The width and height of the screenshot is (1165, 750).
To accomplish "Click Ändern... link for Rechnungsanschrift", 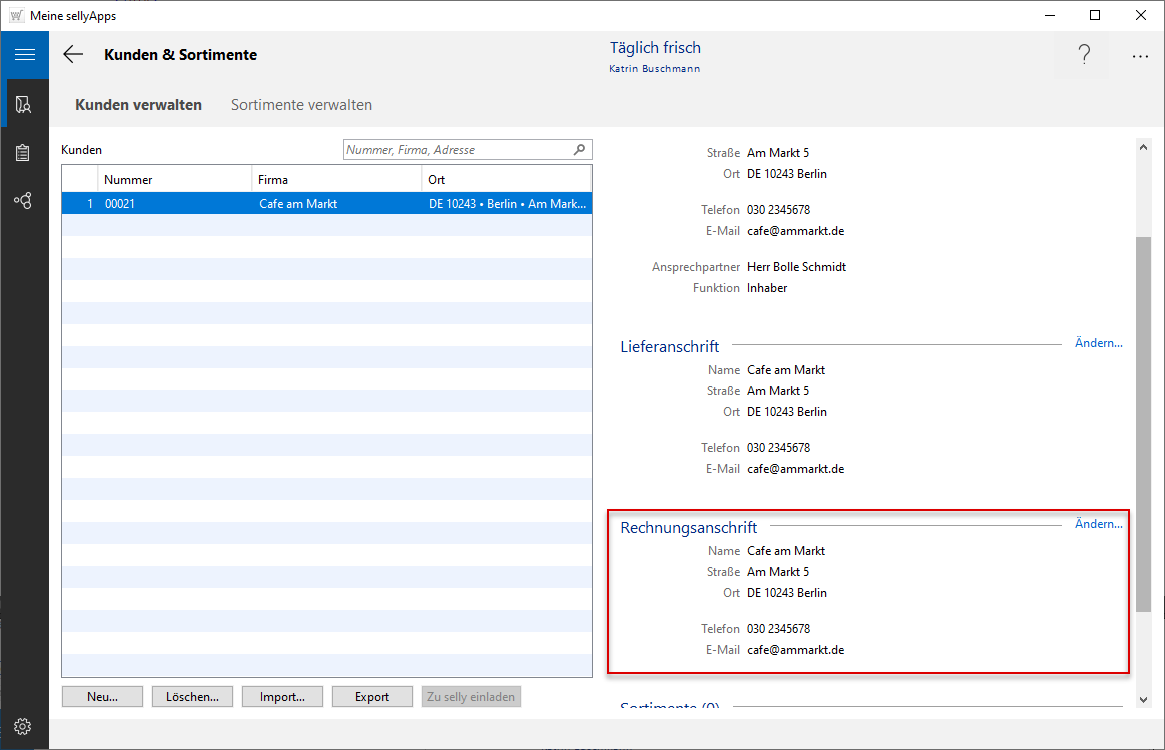I will 1098,524.
